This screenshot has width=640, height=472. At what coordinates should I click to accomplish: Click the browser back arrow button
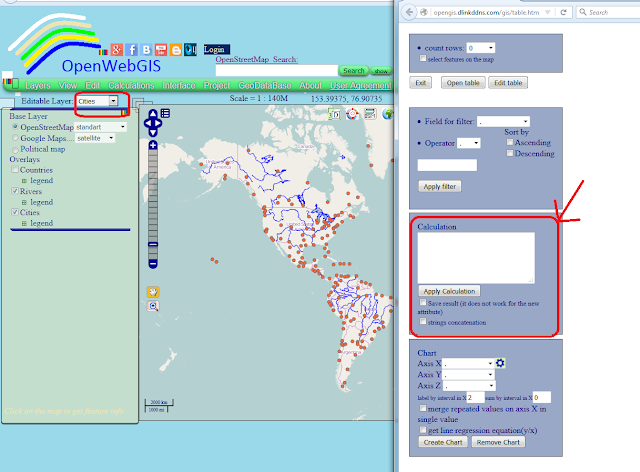point(409,12)
